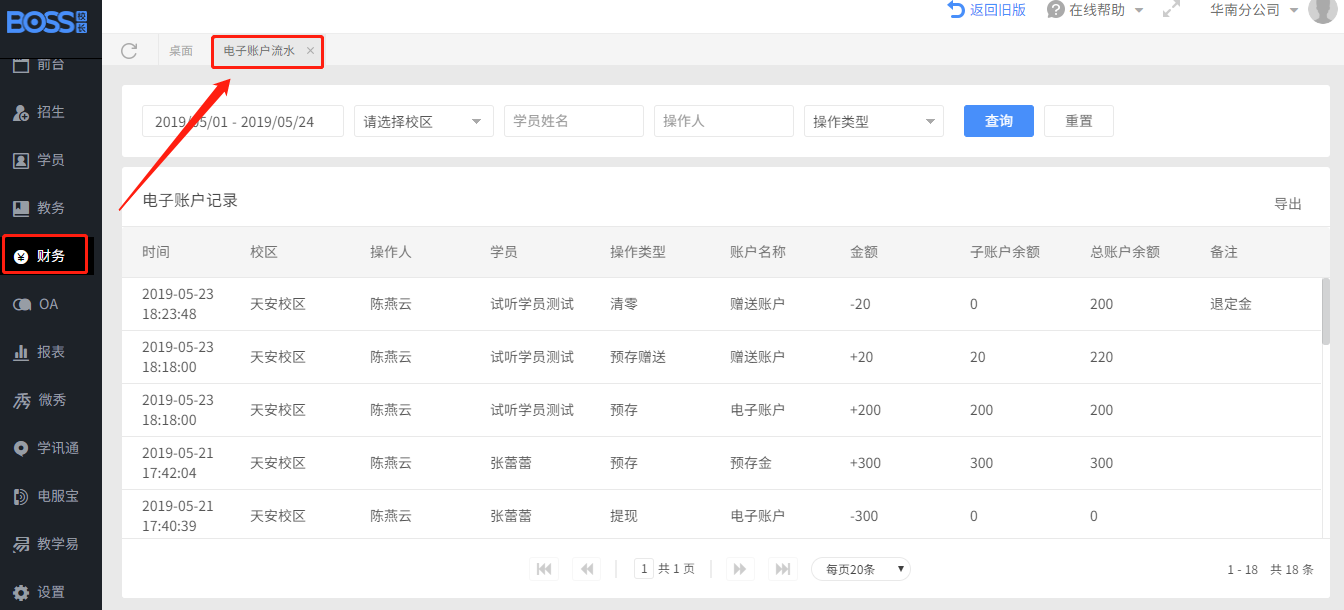Open the 操作类型 dropdown
This screenshot has width=1344, height=610.
874,121
